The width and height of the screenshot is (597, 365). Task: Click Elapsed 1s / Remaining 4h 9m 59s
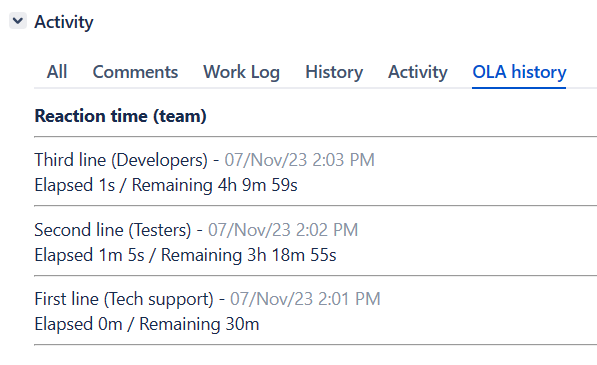pos(166,185)
